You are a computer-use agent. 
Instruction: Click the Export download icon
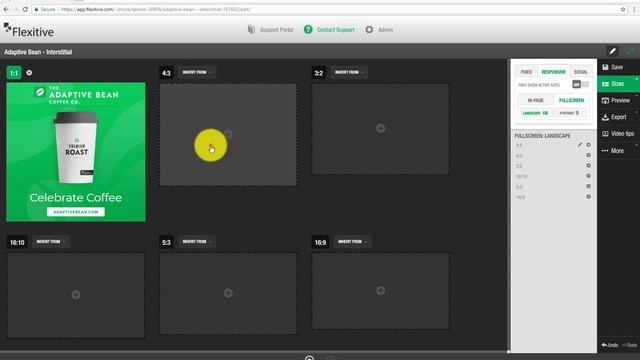click(x=605, y=117)
